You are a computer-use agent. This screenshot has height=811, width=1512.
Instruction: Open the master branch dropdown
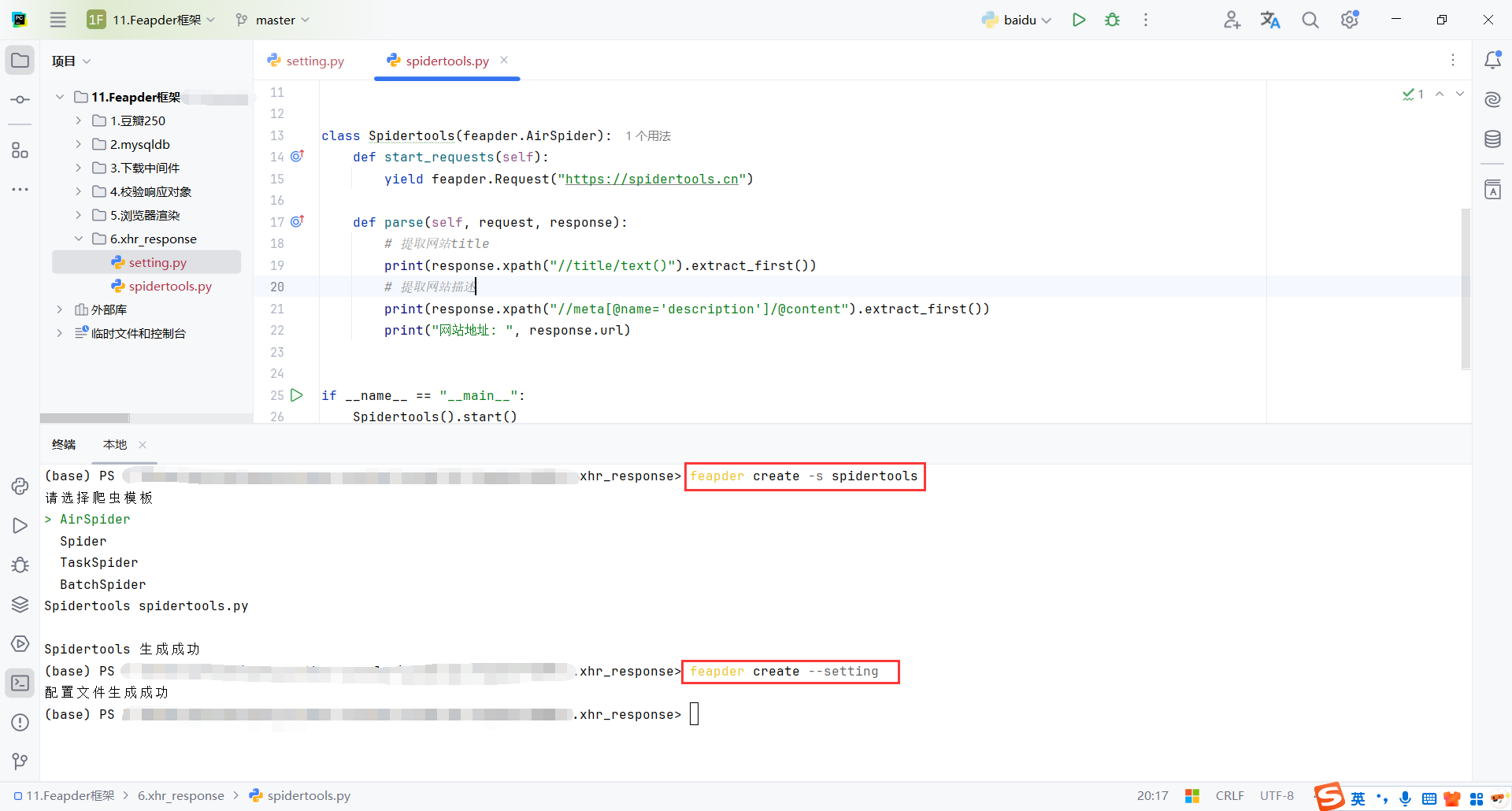pos(272,19)
